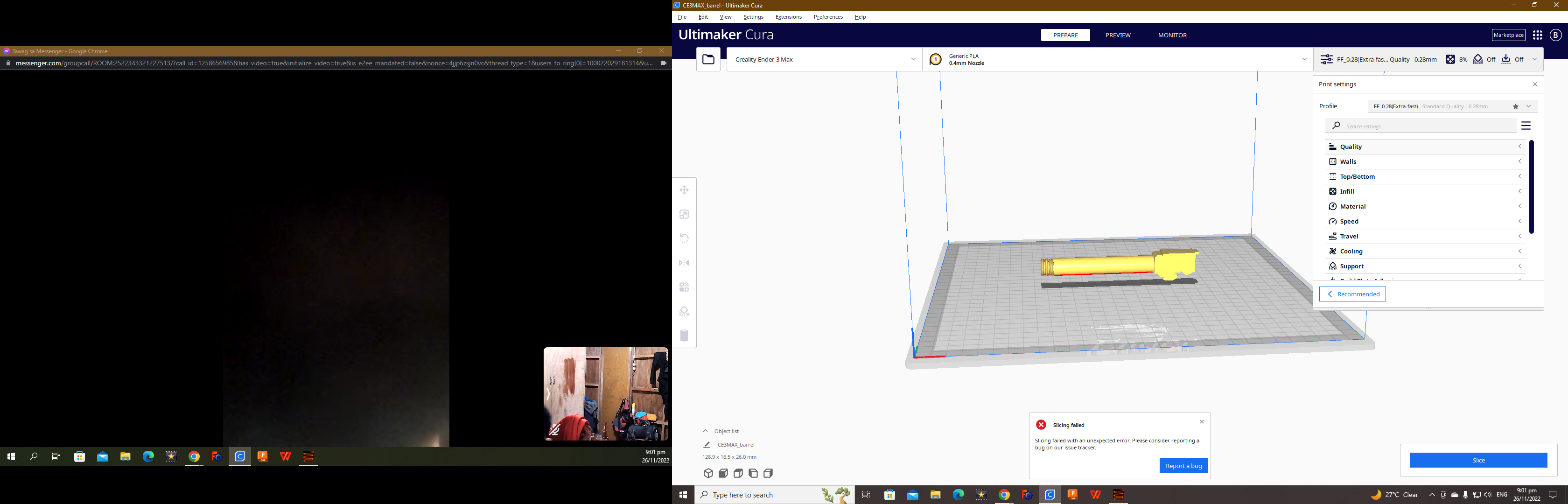Switch to the 3D view cube icon
1568x504 pixels.
click(x=708, y=473)
